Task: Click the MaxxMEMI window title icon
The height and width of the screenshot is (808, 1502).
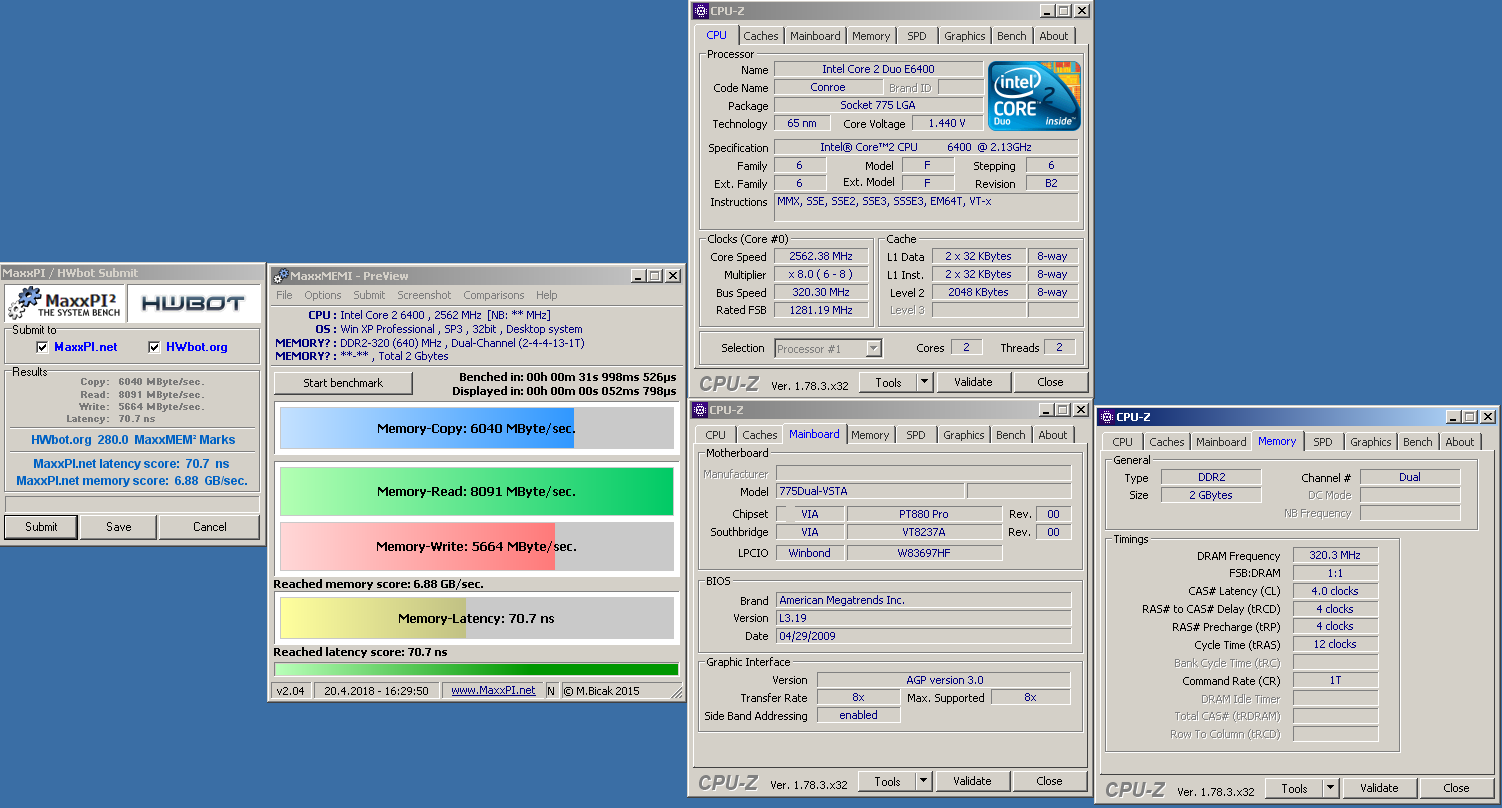Action: [281, 276]
